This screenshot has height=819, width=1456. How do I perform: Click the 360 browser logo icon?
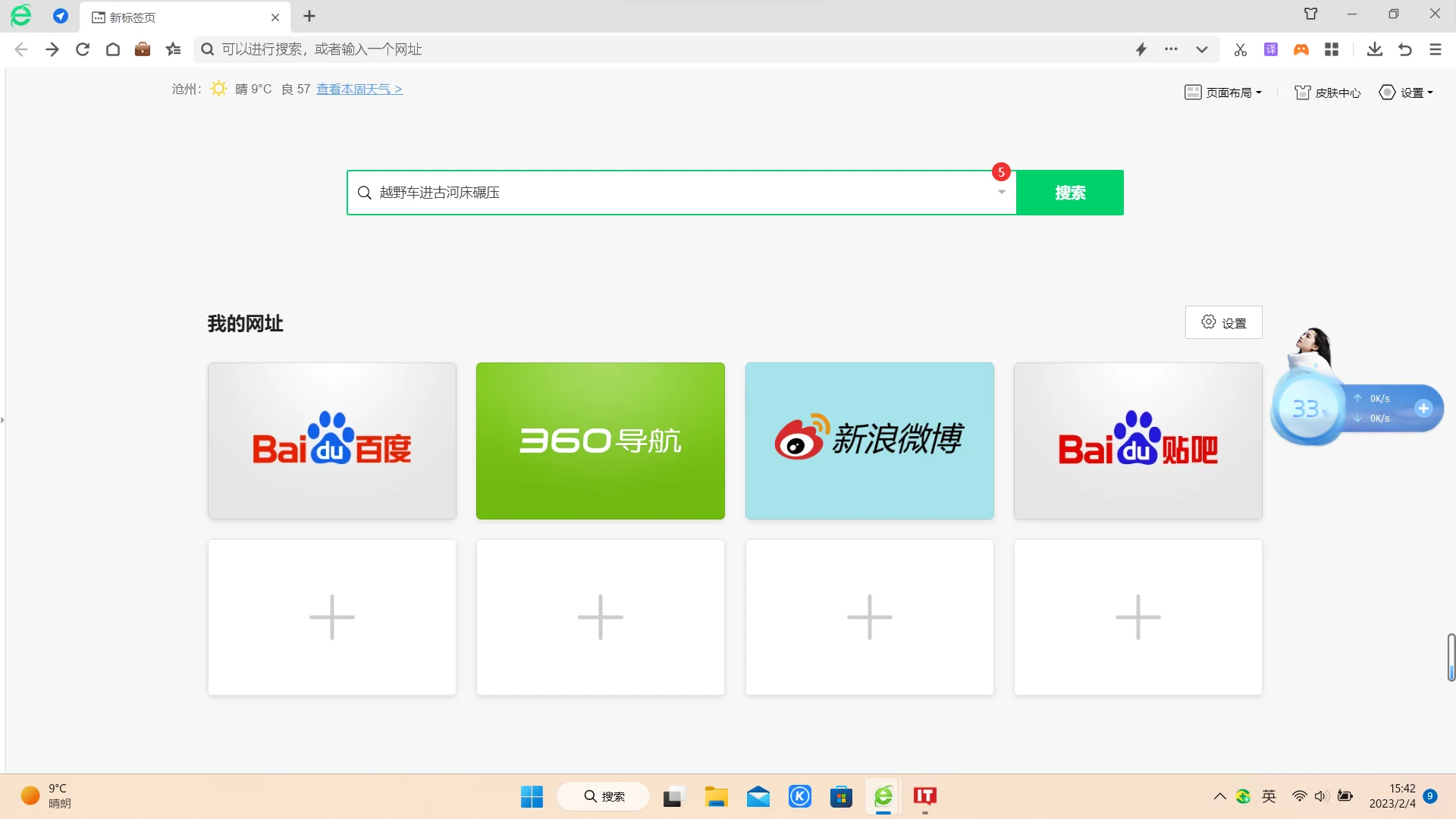tap(21, 15)
